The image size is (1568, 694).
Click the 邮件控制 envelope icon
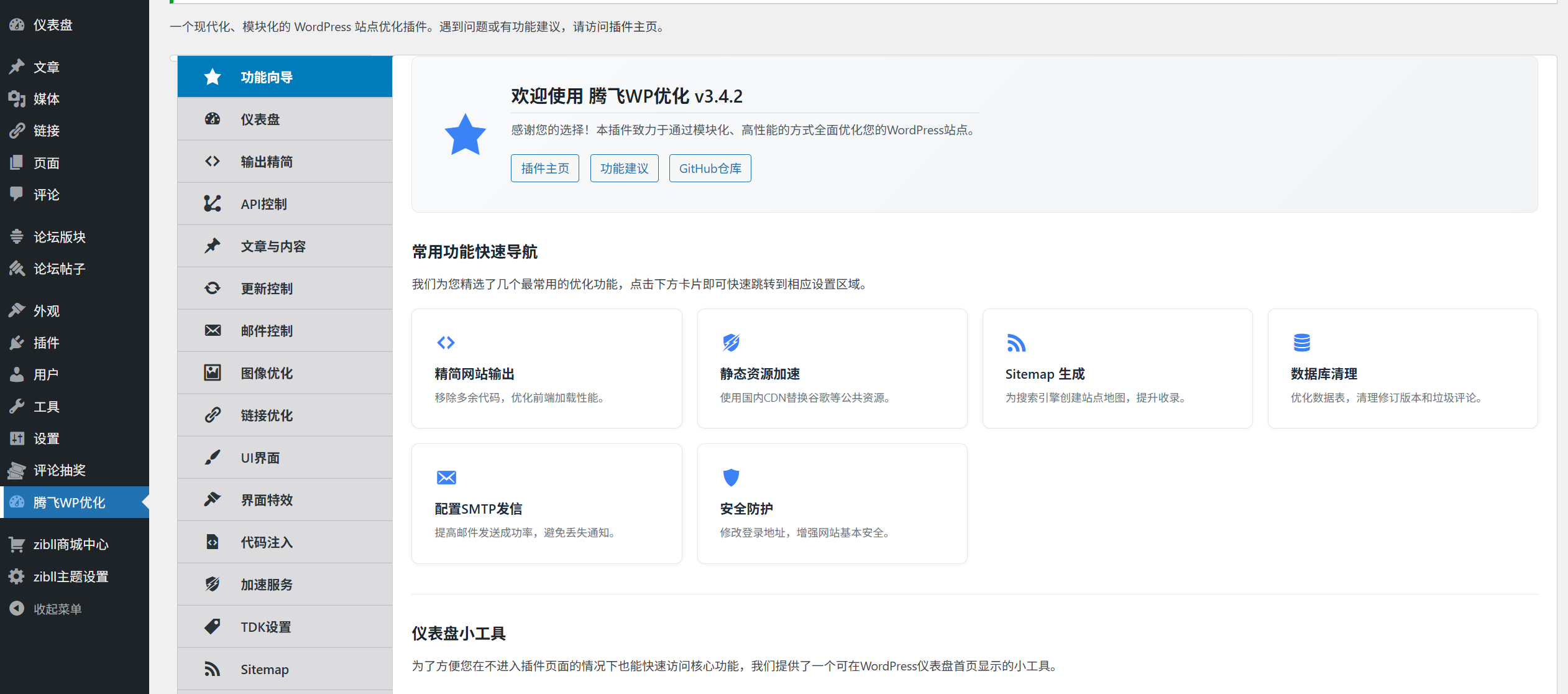pyautogui.click(x=213, y=330)
